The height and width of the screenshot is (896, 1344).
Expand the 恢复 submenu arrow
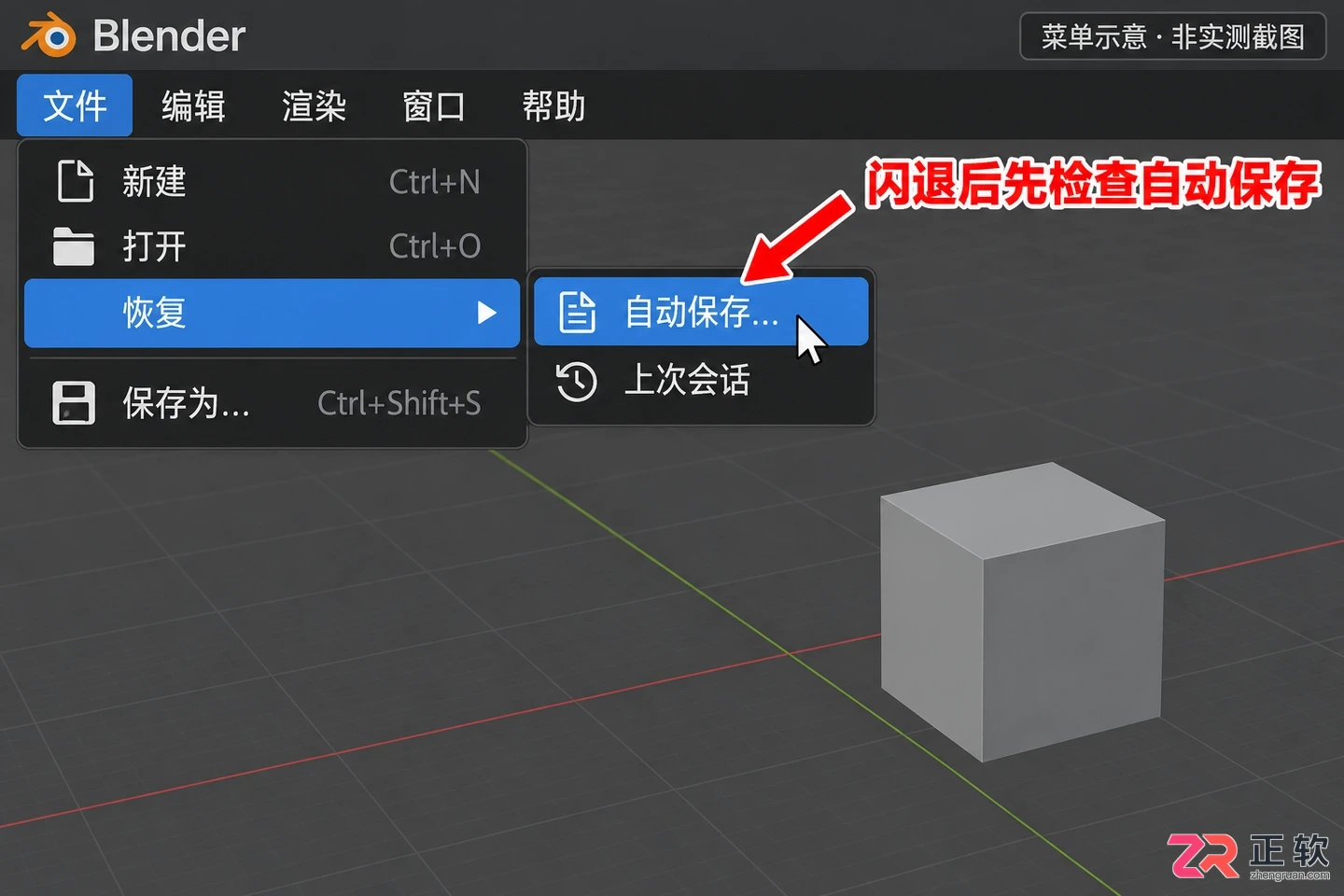(486, 313)
